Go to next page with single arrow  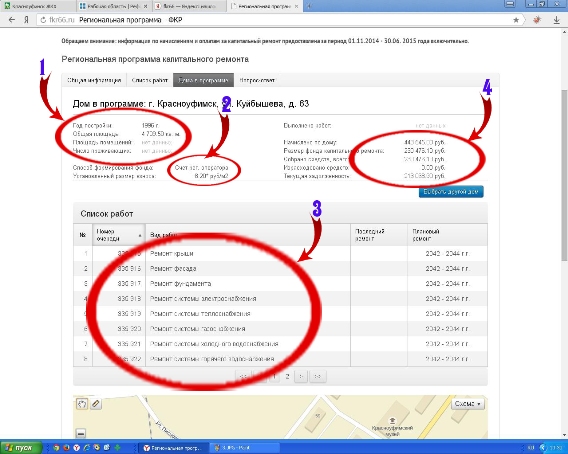pyautogui.click(x=301, y=376)
